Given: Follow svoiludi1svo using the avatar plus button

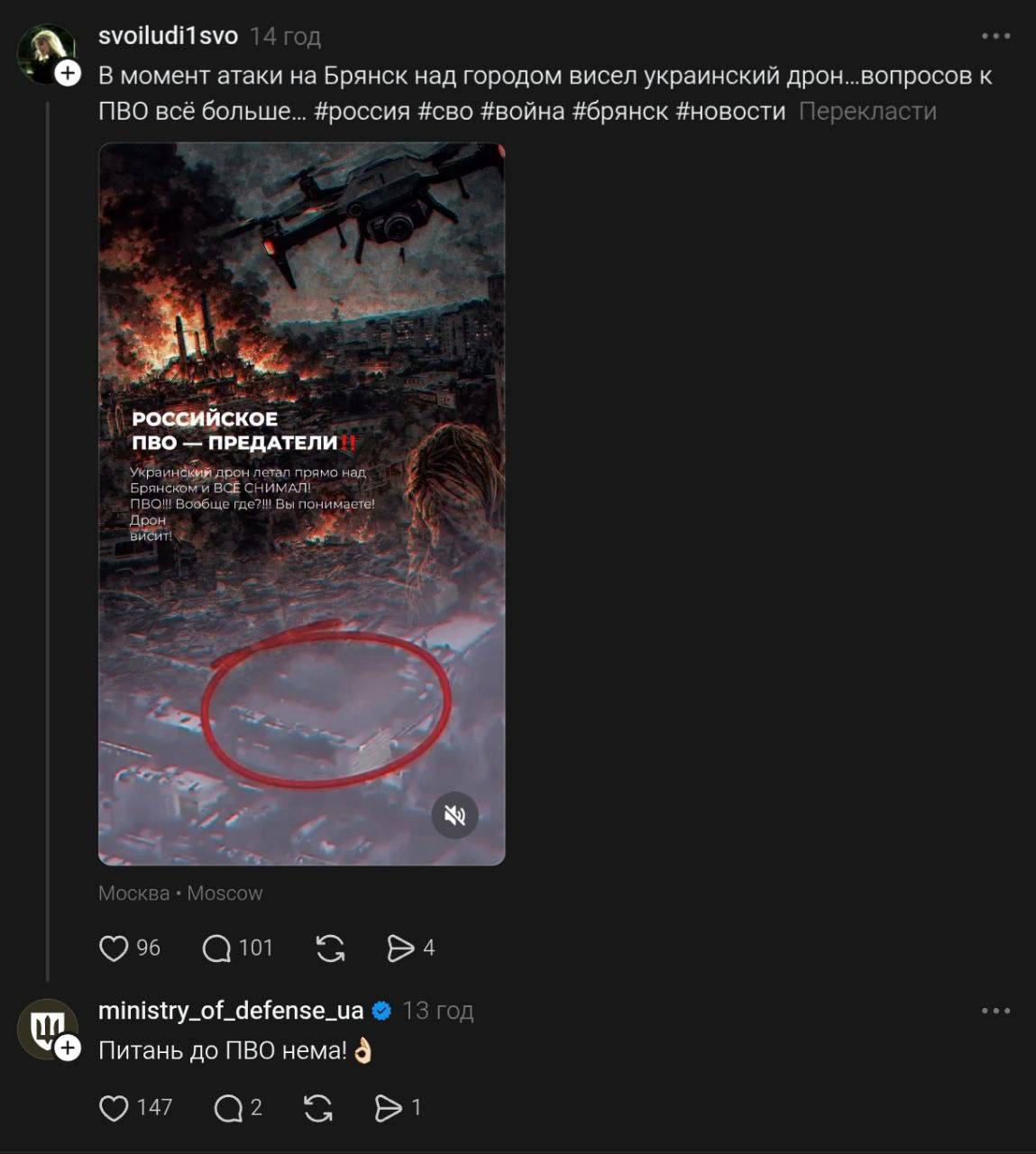Looking at the screenshot, I should coord(69,74).
